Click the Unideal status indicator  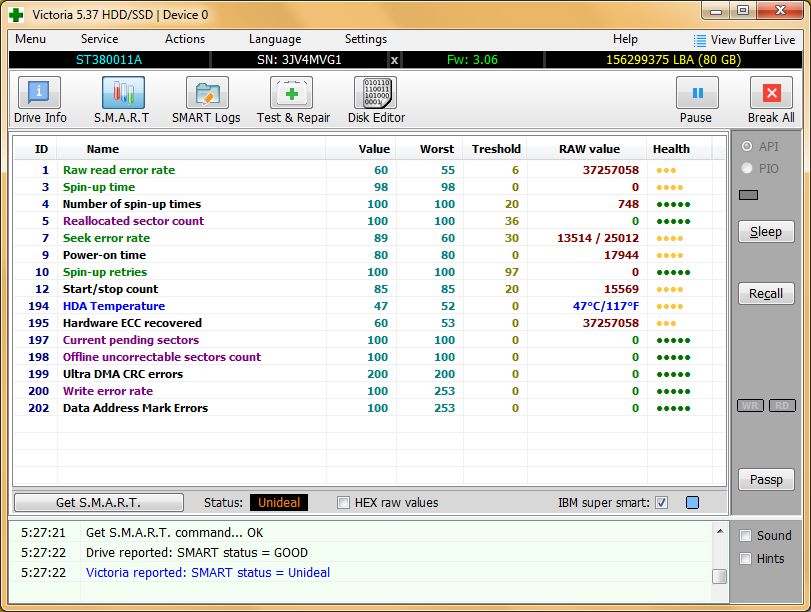(x=279, y=502)
